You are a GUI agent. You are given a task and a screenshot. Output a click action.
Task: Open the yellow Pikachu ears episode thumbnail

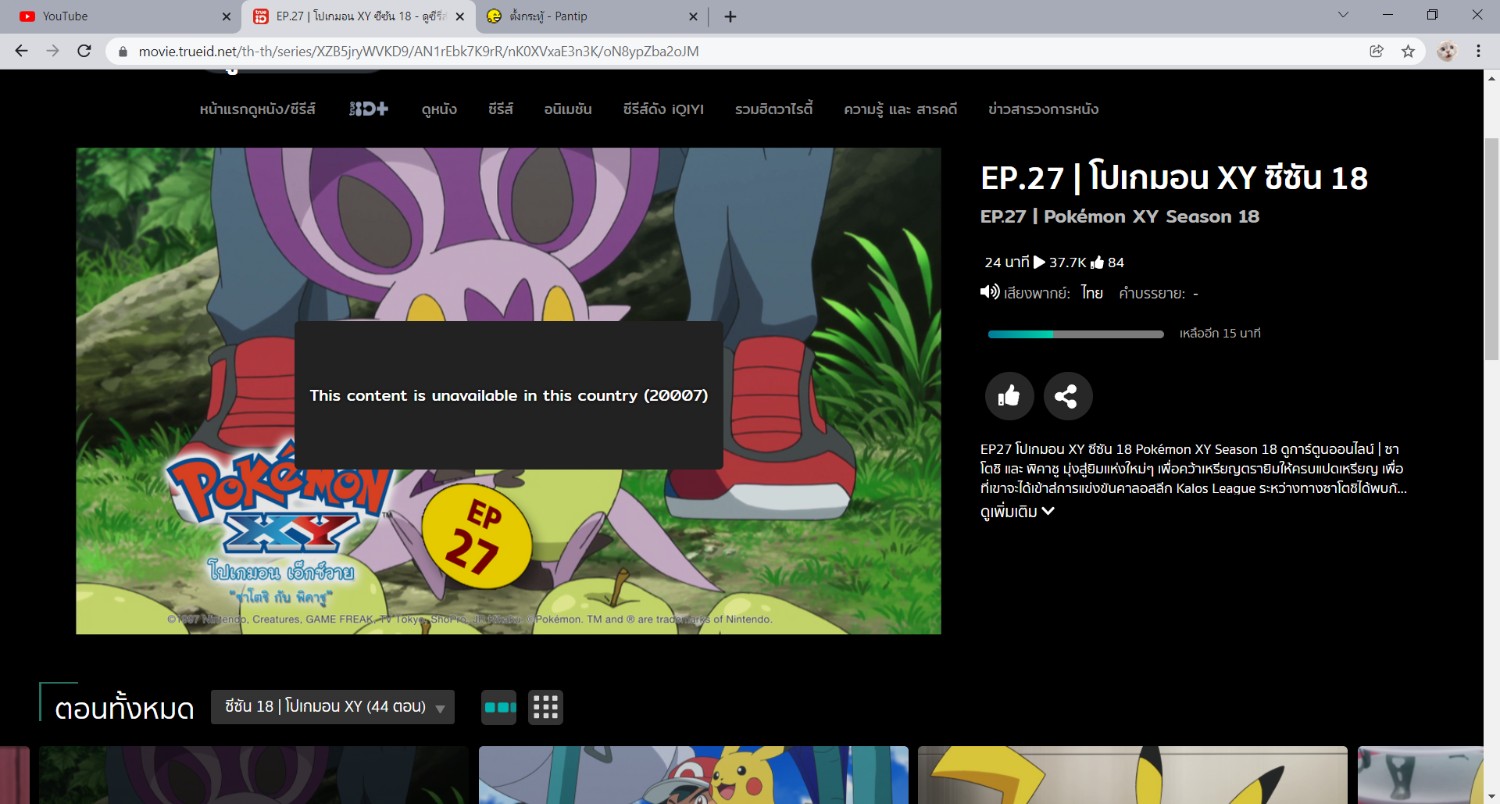pos(1133,775)
